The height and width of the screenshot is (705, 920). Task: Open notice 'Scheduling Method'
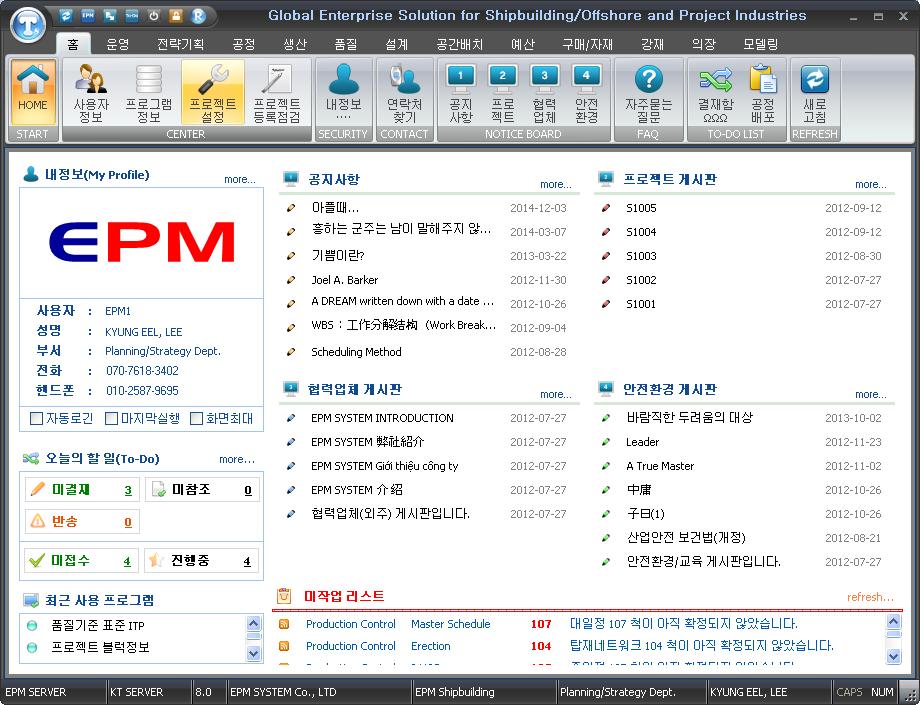[356, 352]
